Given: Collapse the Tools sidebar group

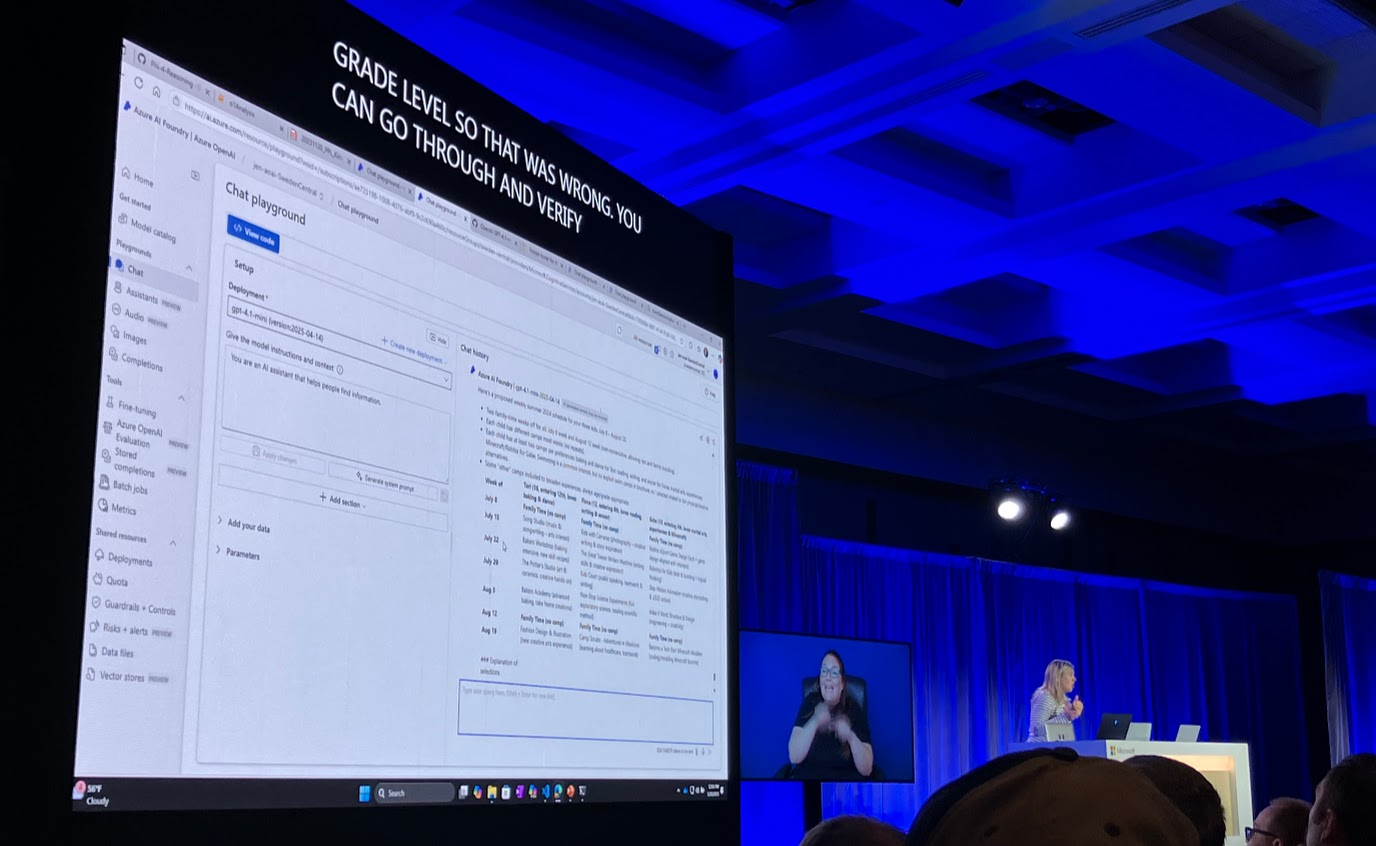Looking at the screenshot, I should [x=182, y=399].
